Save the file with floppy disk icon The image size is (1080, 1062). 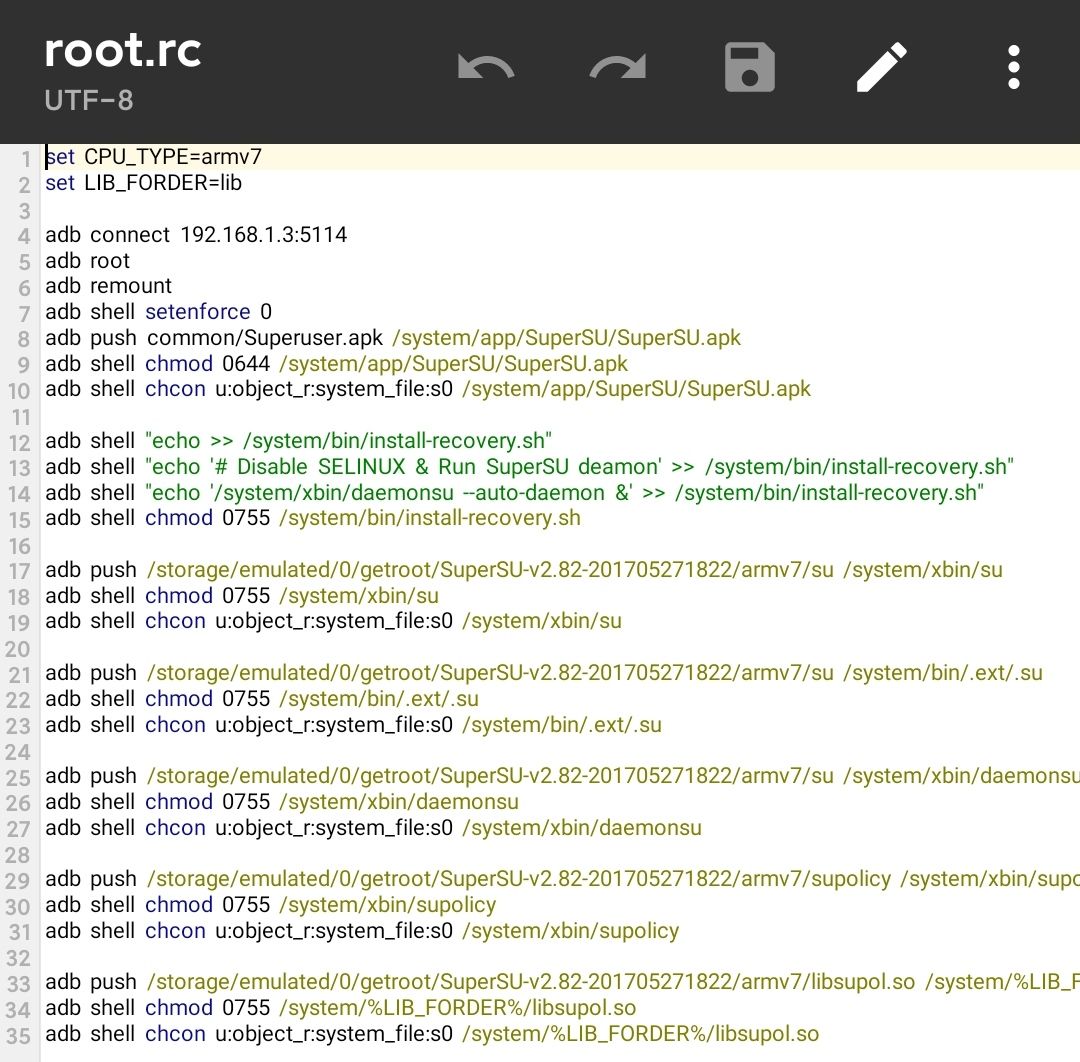click(749, 67)
